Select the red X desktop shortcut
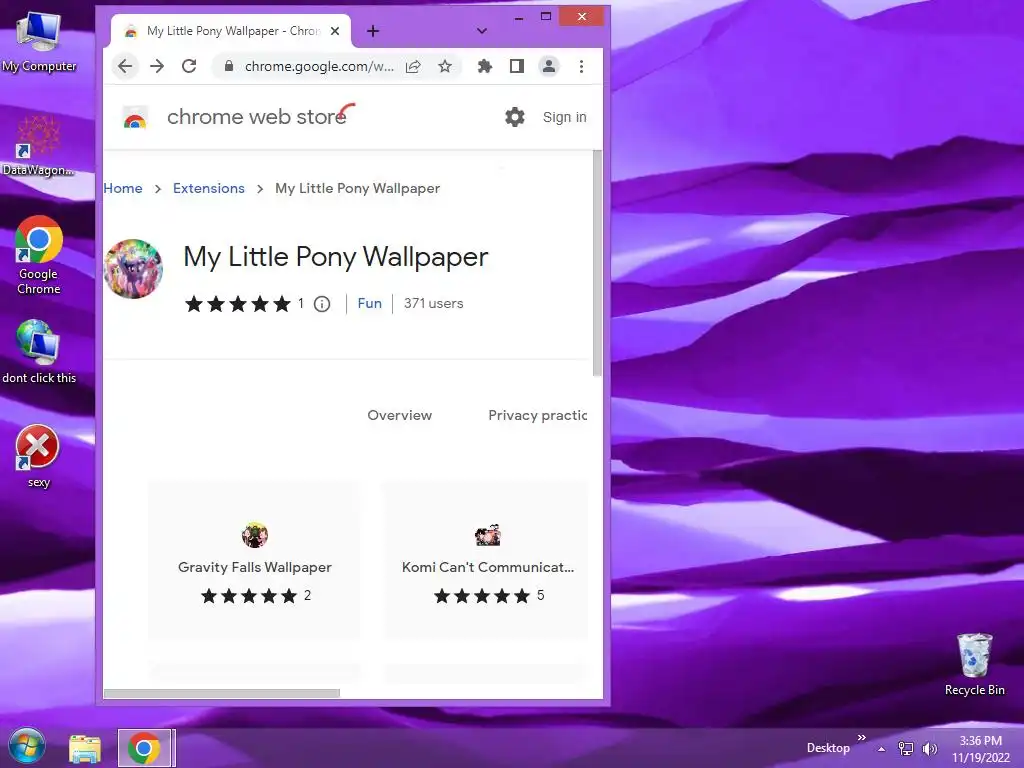Viewport: 1024px width, 768px height. point(38,456)
